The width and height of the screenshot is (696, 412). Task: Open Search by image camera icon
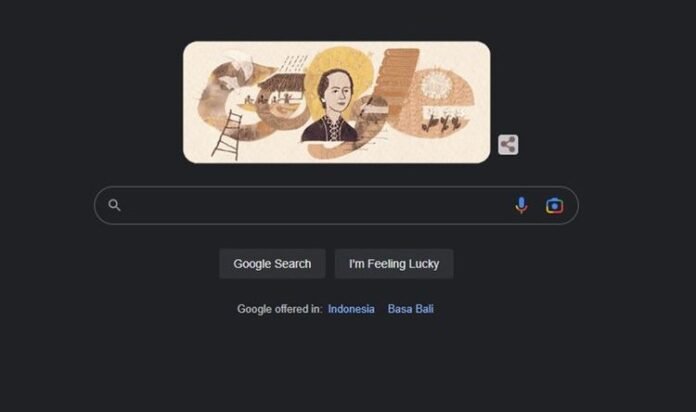click(554, 206)
